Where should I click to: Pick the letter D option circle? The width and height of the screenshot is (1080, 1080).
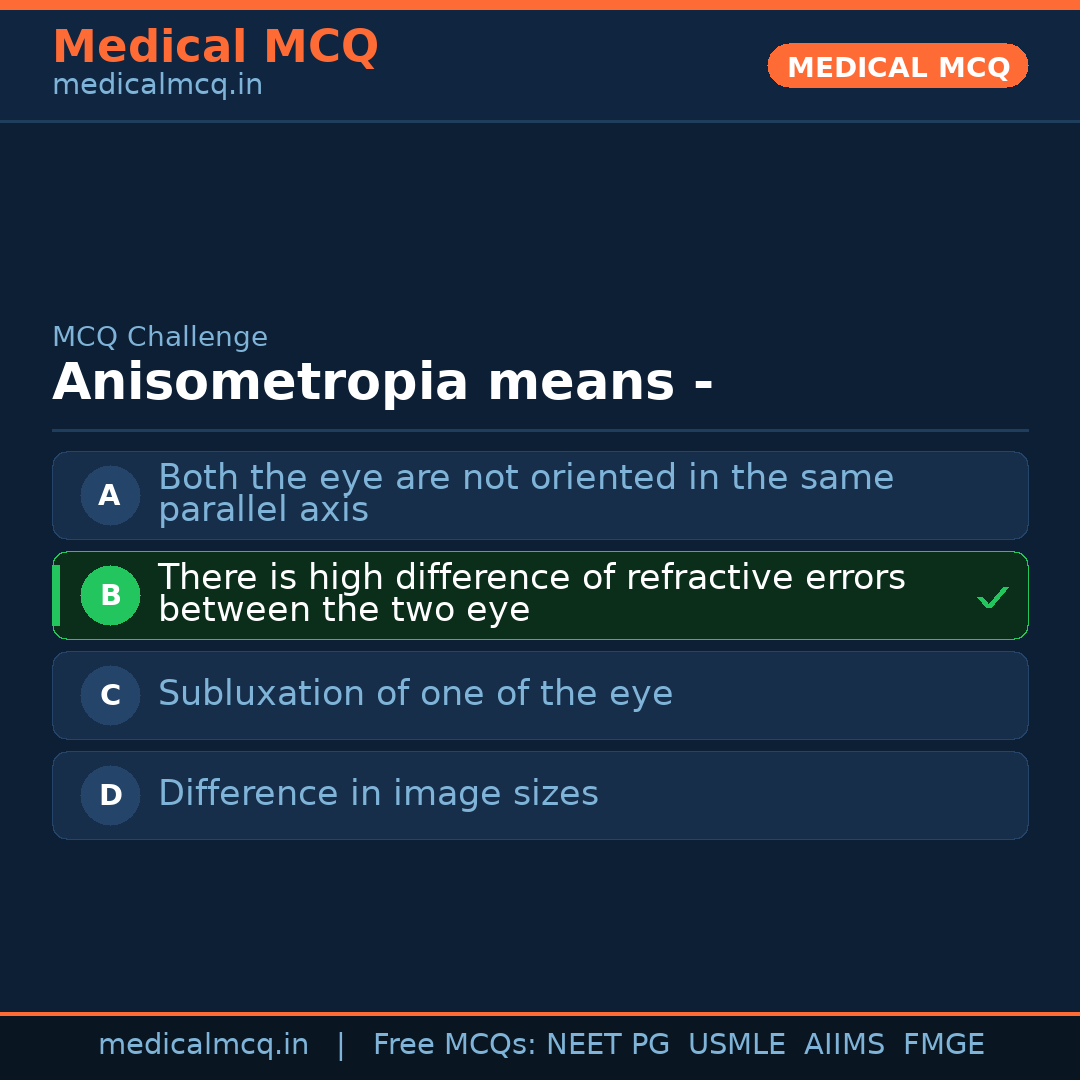tap(110, 795)
